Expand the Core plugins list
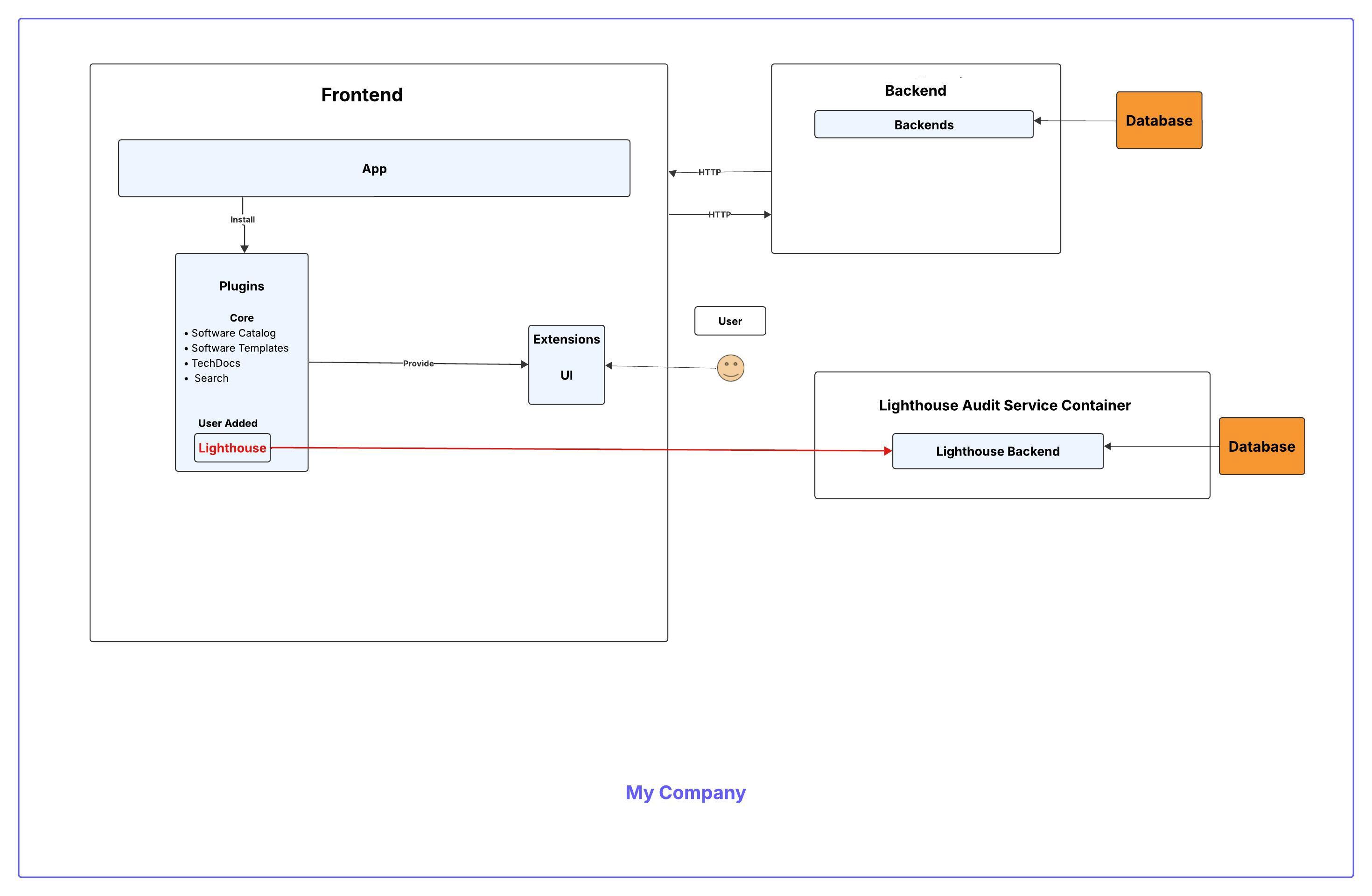Viewport: 1372px width, 896px height. [242, 318]
